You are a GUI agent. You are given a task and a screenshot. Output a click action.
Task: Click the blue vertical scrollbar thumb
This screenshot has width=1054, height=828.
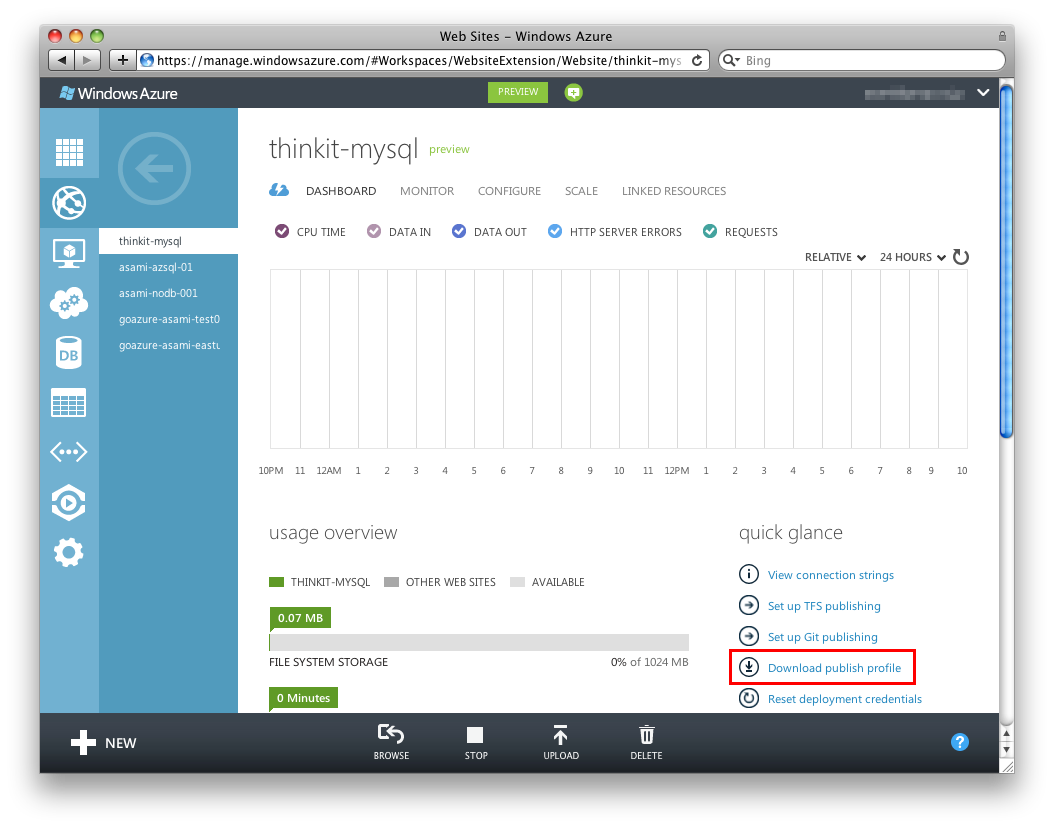pos(1006,260)
